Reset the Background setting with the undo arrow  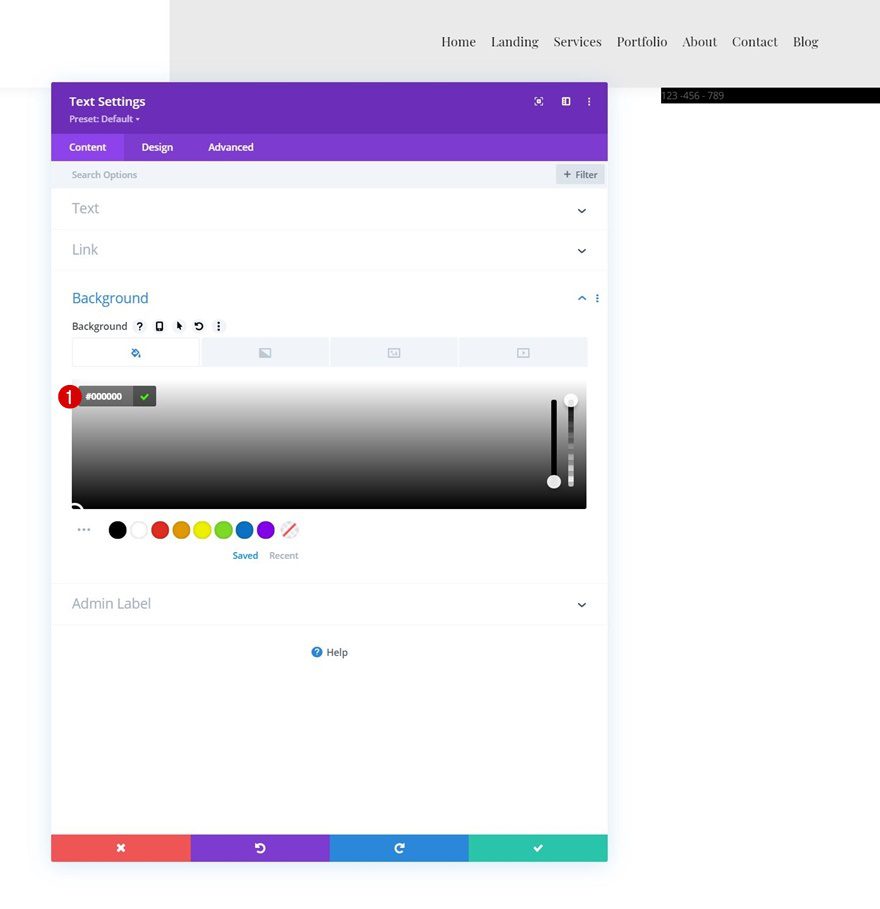pyautogui.click(x=199, y=326)
